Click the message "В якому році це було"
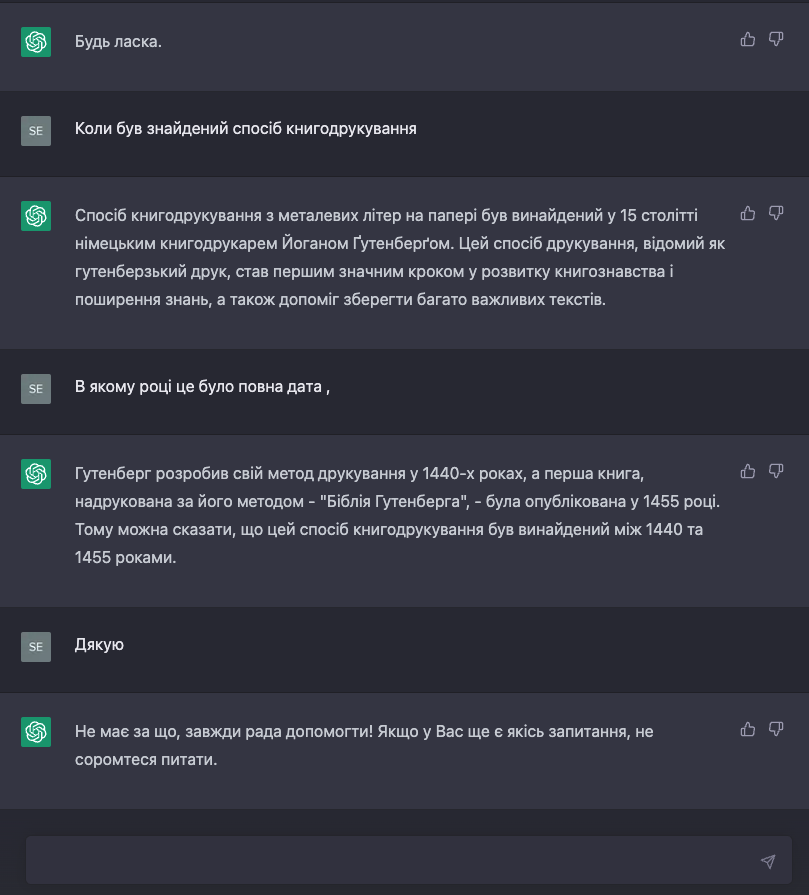809x895 pixels. click(x=202, y=387)
